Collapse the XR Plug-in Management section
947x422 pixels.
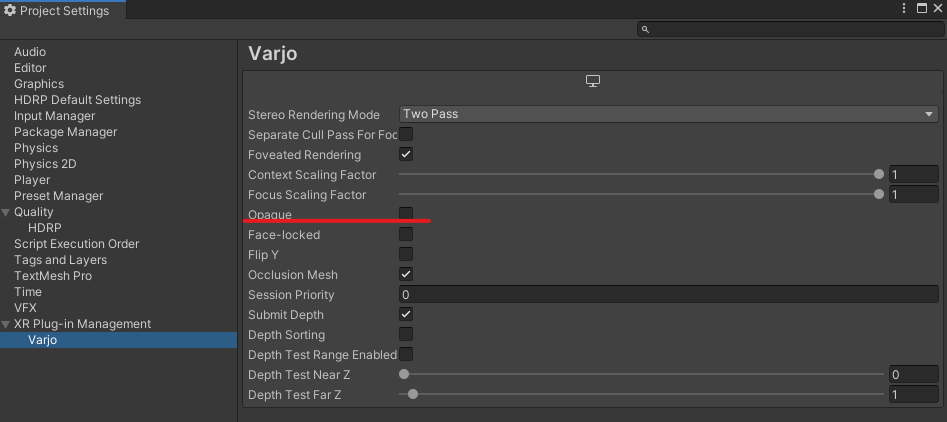click(6, 324)
